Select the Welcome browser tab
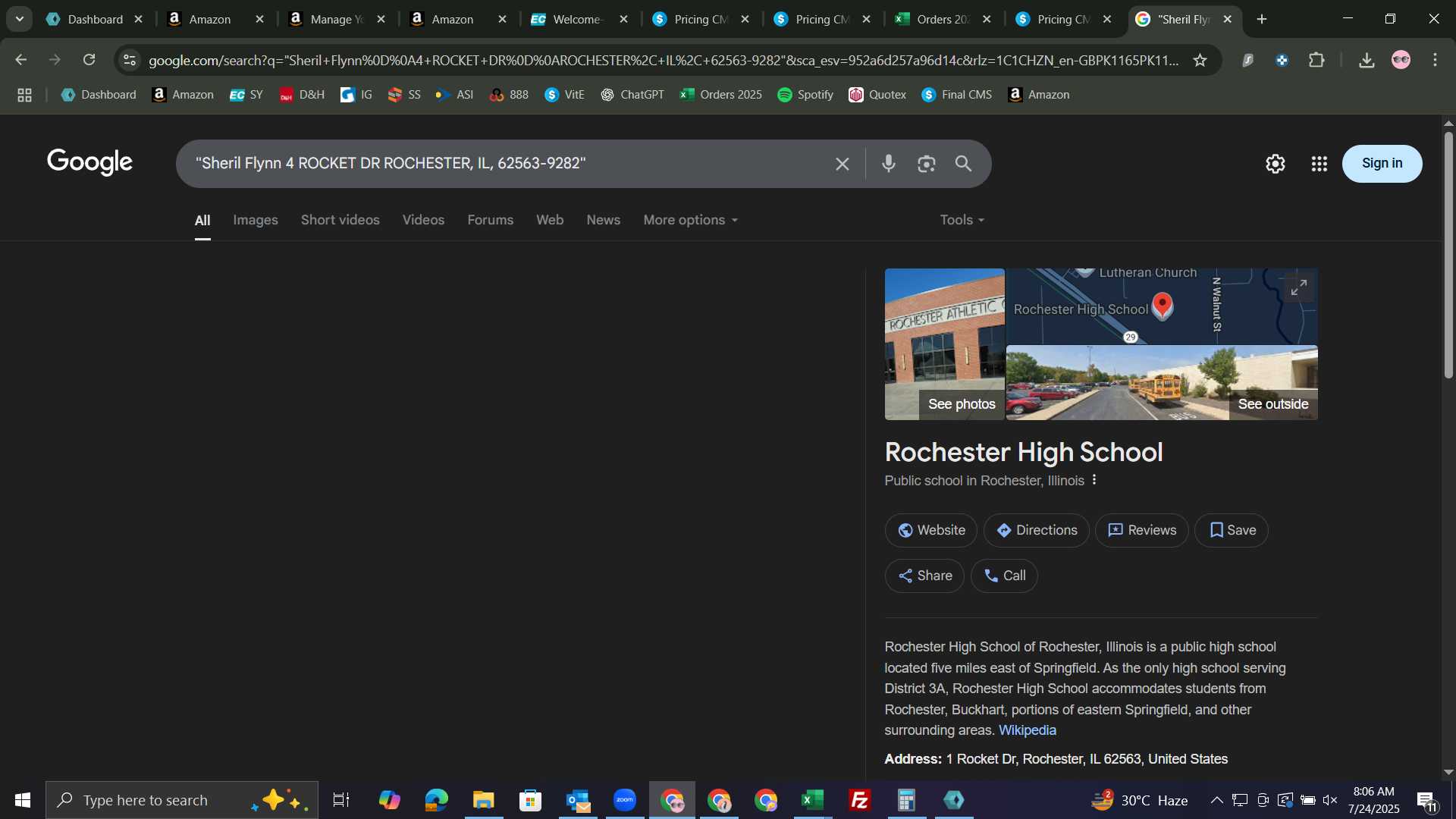The image size is (1456, 819). click(580, 19)
